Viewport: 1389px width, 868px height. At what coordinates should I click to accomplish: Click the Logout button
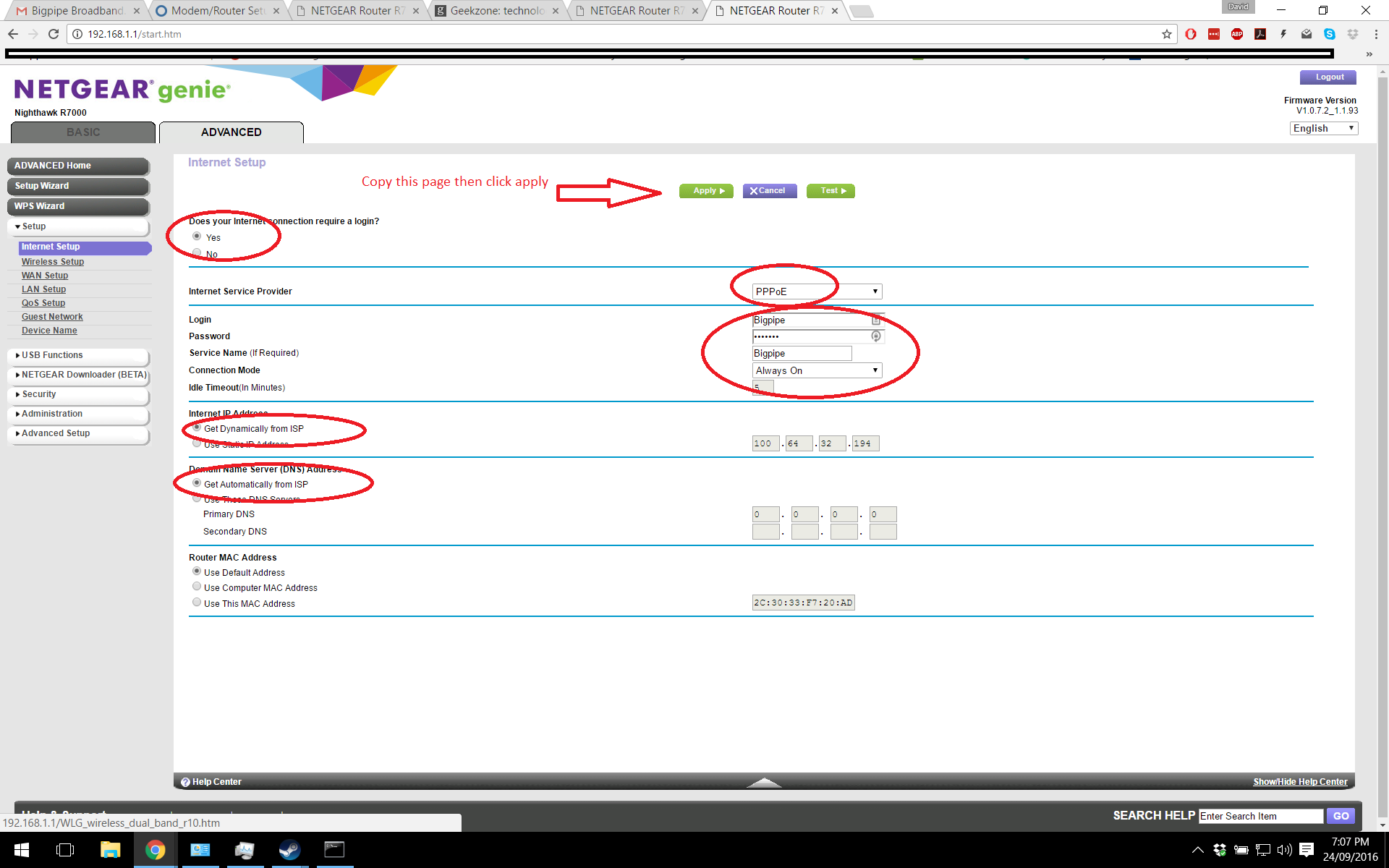[1328, 77]
